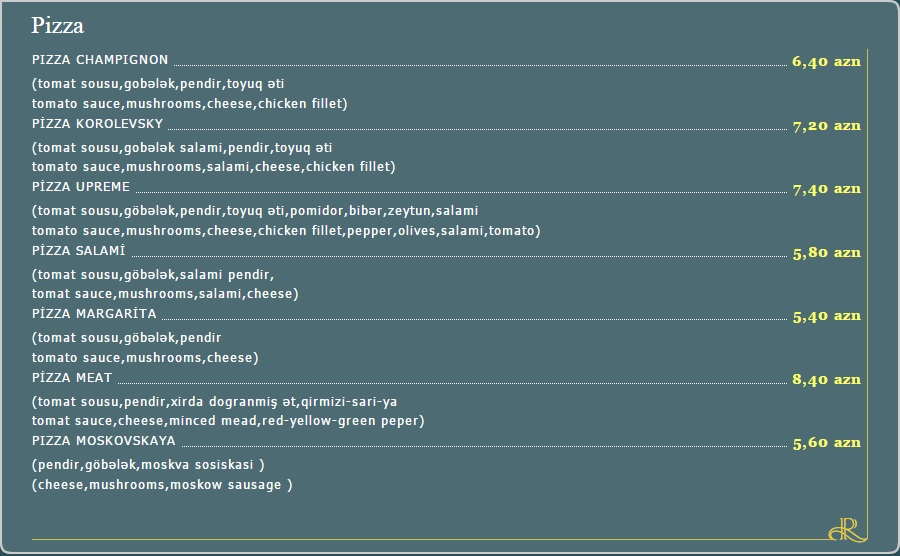The width and height of the screenshot is (900, 556).
Task: Click the 7,20 azn price
Action: click(826, 126)
